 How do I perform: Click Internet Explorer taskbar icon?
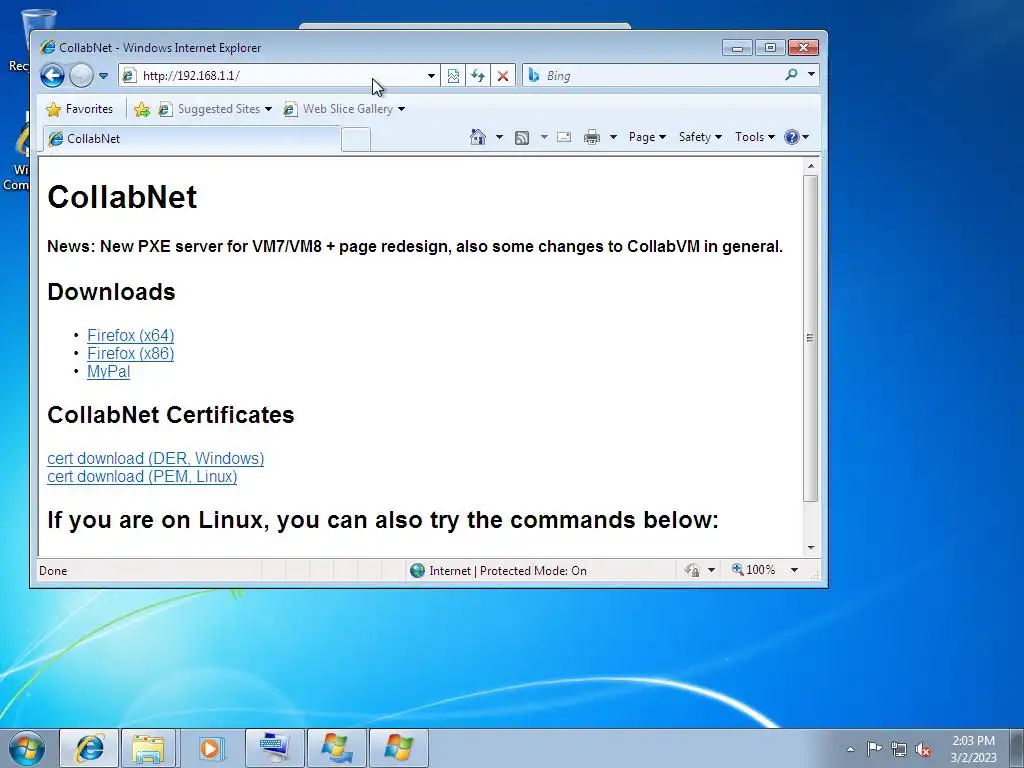(x=89, y=748)
